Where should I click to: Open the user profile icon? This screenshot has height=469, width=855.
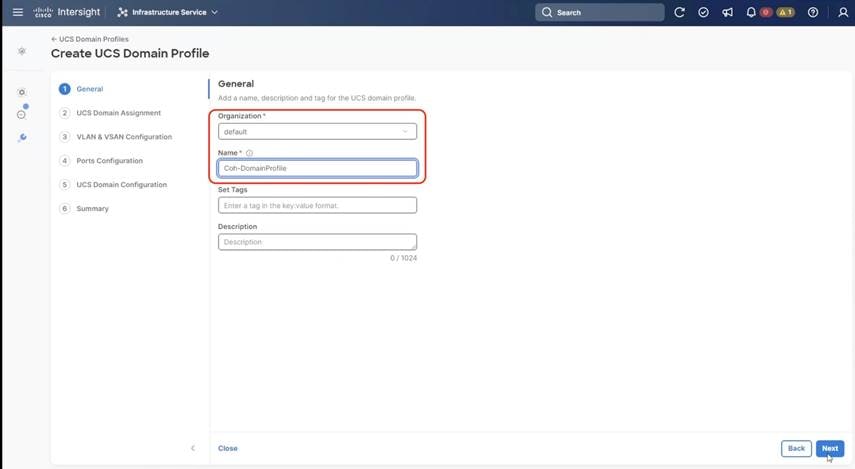[x=843, y=12]
